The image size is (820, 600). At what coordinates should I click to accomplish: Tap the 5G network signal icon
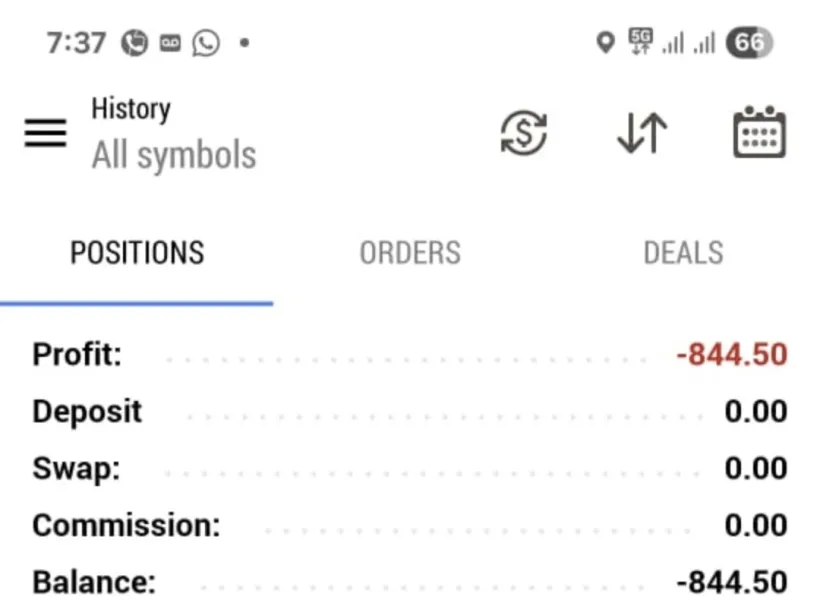coord(640,42)
